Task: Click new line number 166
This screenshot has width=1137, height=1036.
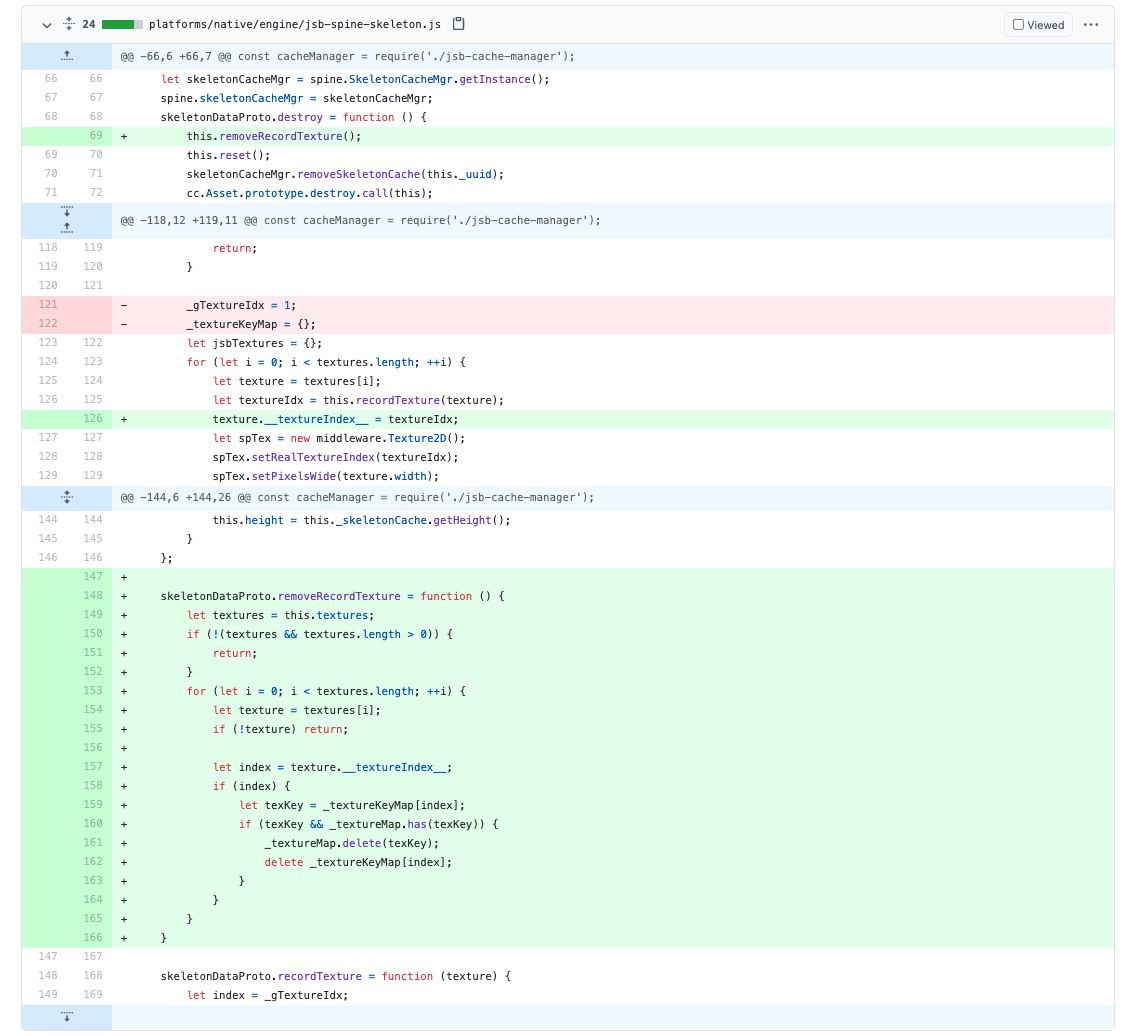Action: (94, 938)
